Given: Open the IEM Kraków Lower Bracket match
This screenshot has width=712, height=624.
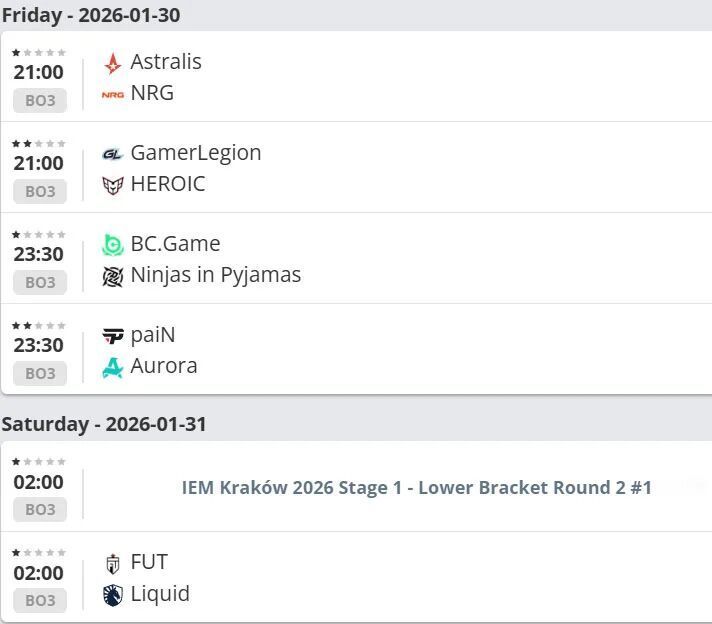Looking at the screenshot, I should click(416, 488).
